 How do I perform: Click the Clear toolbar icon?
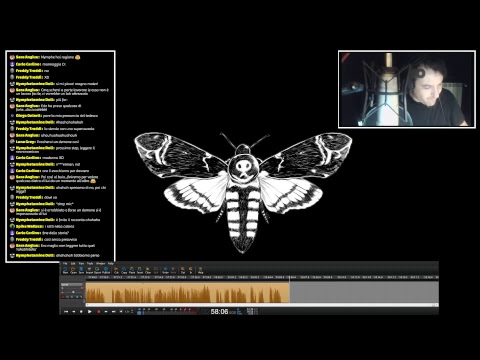coord(148,270)
